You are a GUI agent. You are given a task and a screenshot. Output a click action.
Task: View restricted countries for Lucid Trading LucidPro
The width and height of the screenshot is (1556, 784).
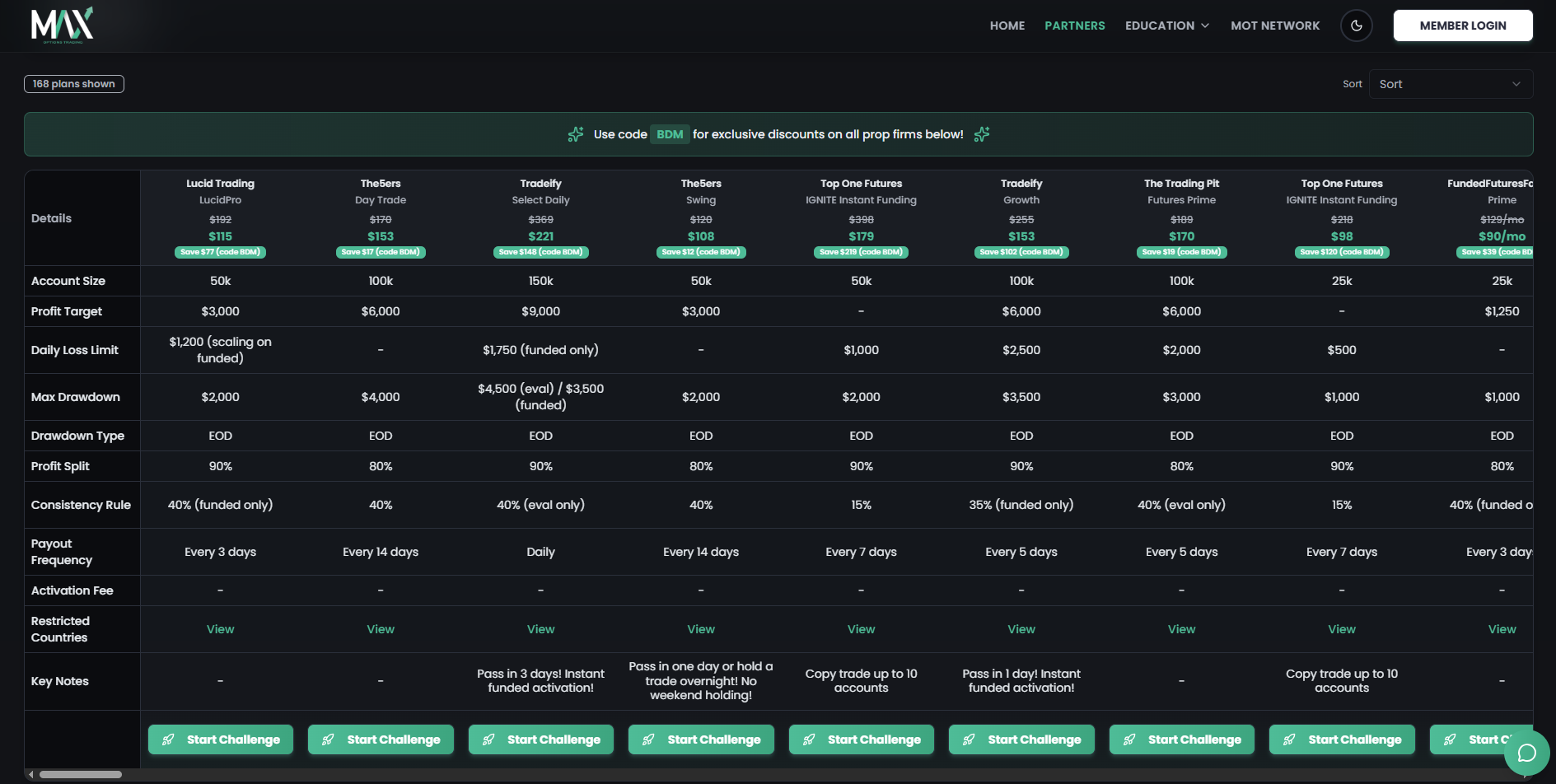pos(221,629)
